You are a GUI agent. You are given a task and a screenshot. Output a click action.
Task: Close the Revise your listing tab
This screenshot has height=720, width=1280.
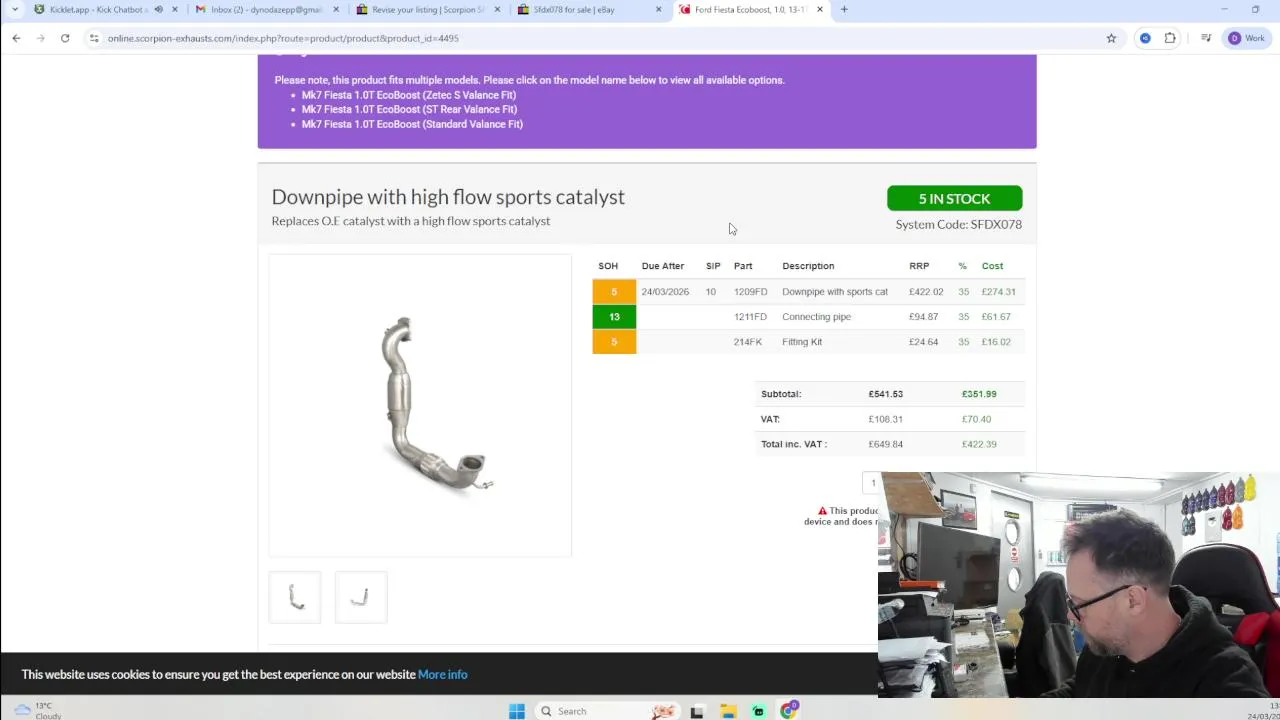point(497,9)
